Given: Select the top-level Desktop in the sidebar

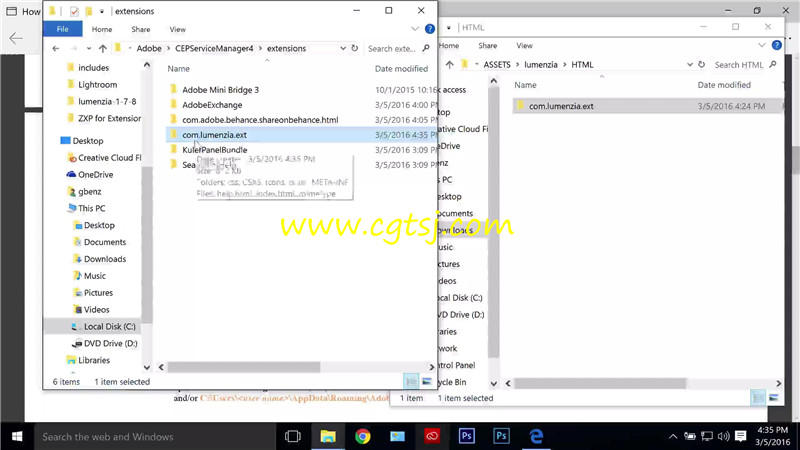Looking at the screenshot, I should click(x=88, y=140).
